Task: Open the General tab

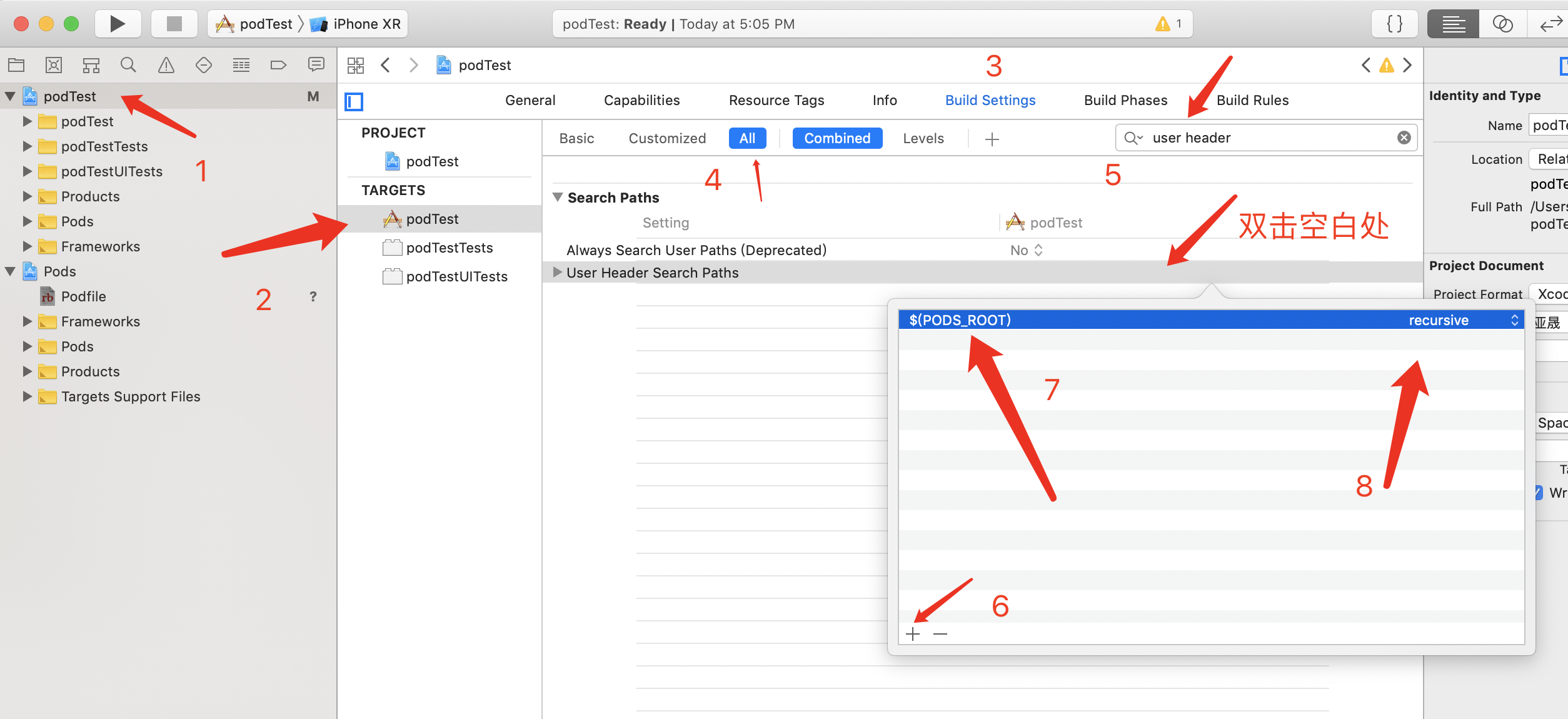Action: tap(530, 100)
